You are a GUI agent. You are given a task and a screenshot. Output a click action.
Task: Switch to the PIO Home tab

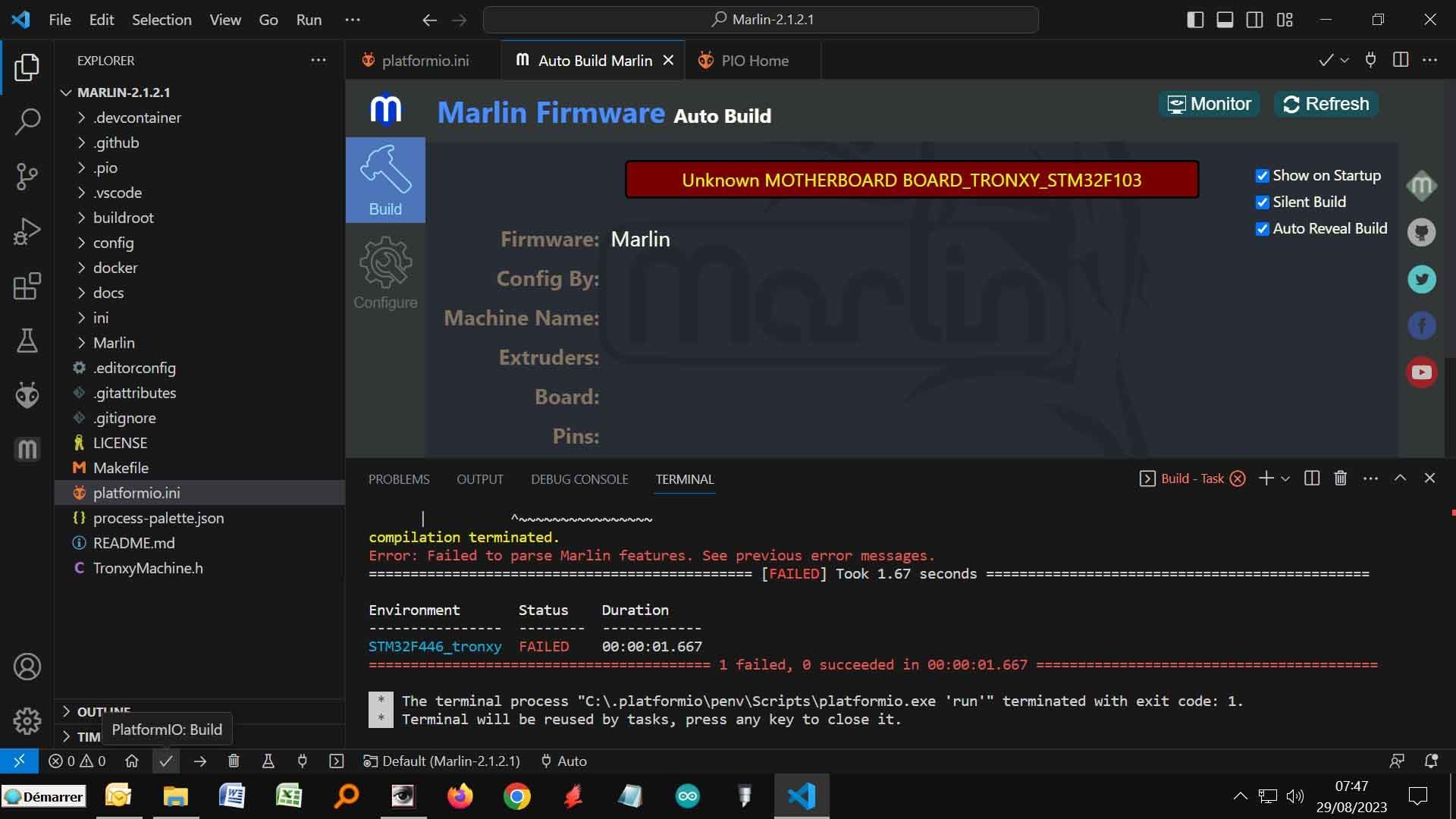752,61
